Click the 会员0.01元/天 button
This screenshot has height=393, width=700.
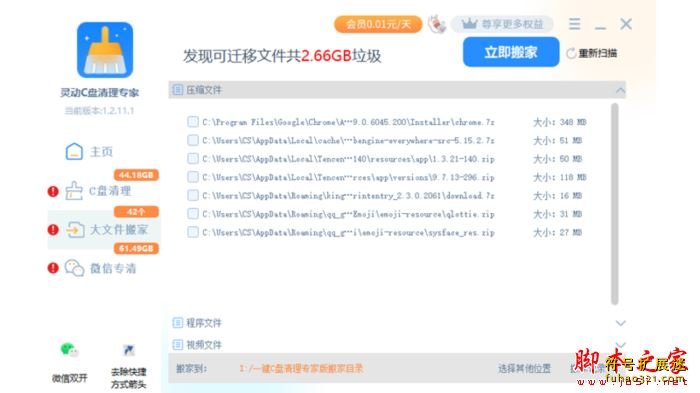pos(378,24)
